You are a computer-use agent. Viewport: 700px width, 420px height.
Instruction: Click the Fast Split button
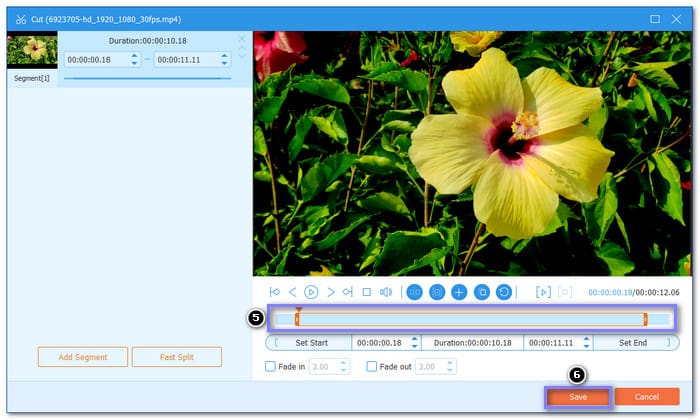pos(176,357)
